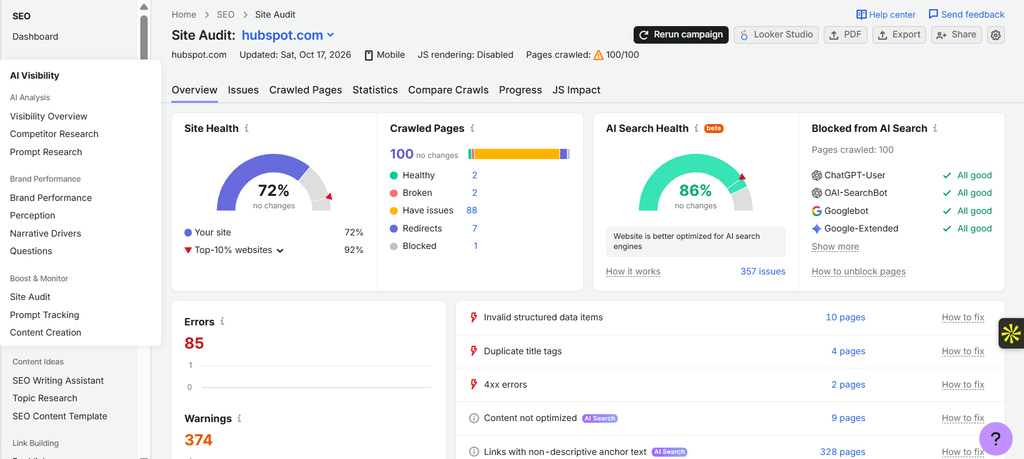Click the Export button
This screenshot has height=459, width=1024.
(x=899, y=35)
